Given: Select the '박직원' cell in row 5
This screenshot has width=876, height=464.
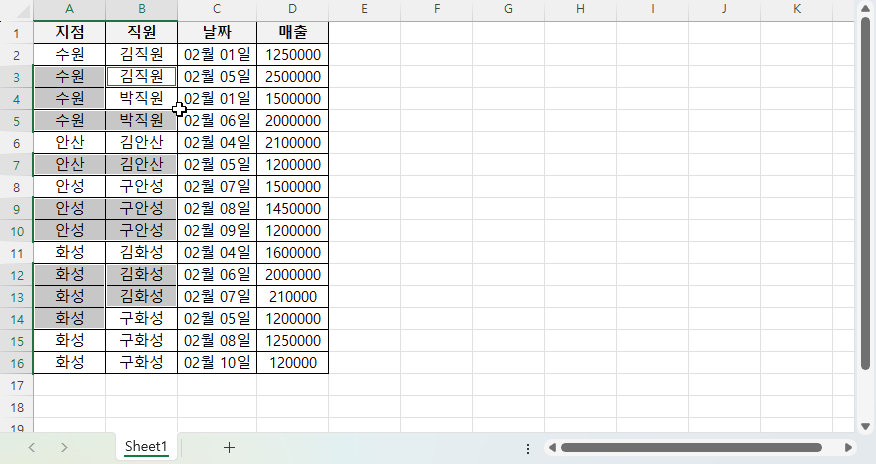Looking at the screenshot, I should coord(141,121).
